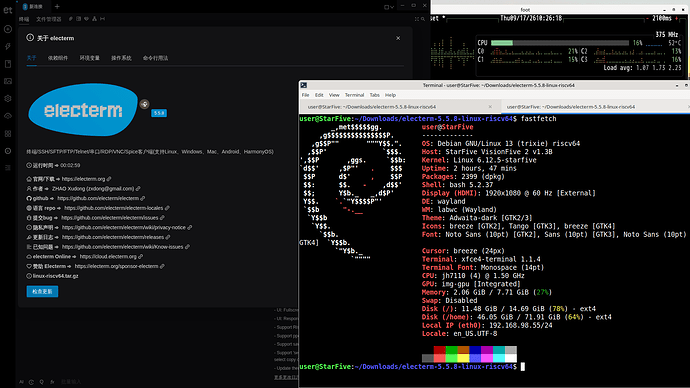Switch to the 文件管理器 view tab
This screenshot has height=388, width=690.
49,19
